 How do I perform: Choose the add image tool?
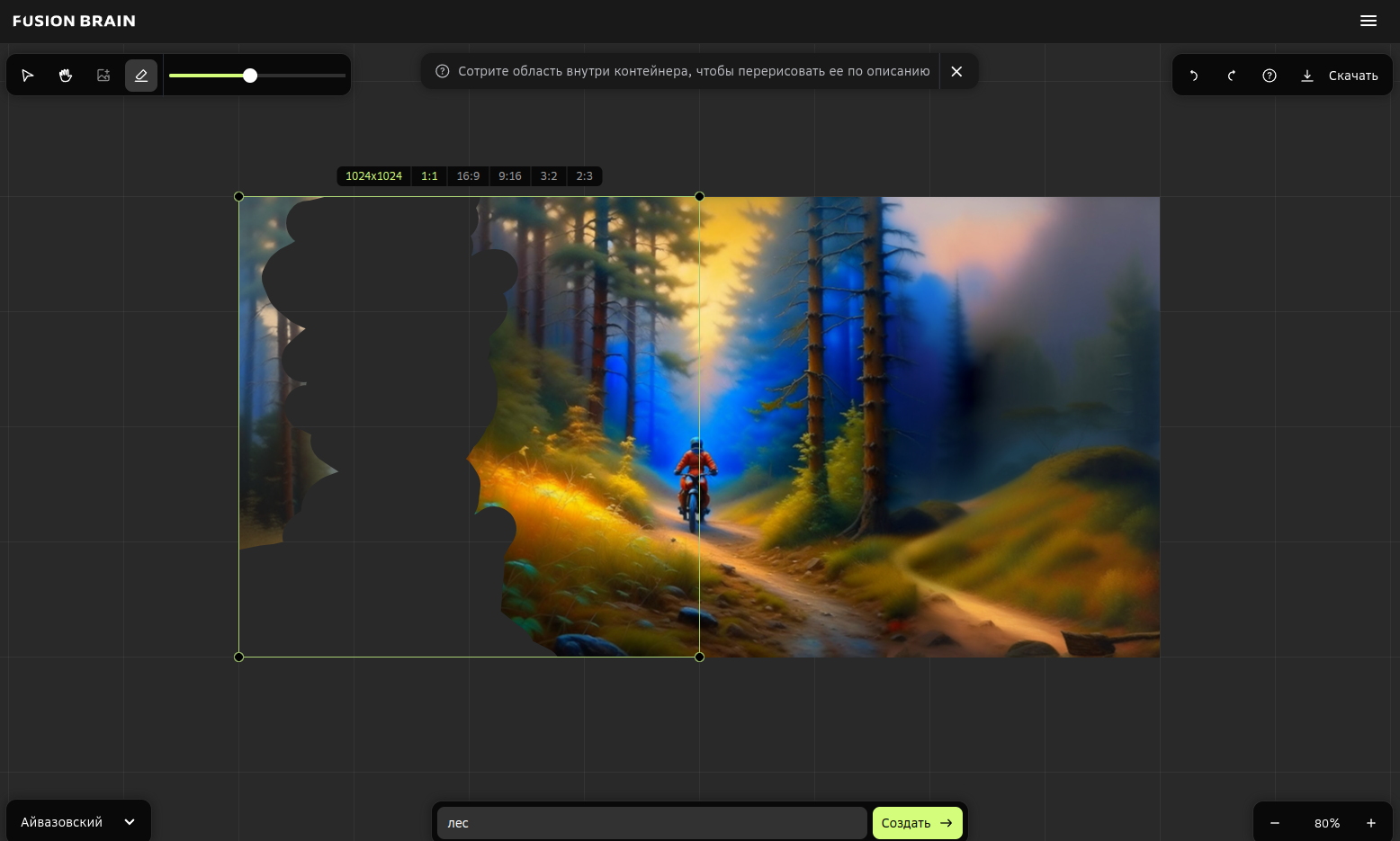coord(103,76)
